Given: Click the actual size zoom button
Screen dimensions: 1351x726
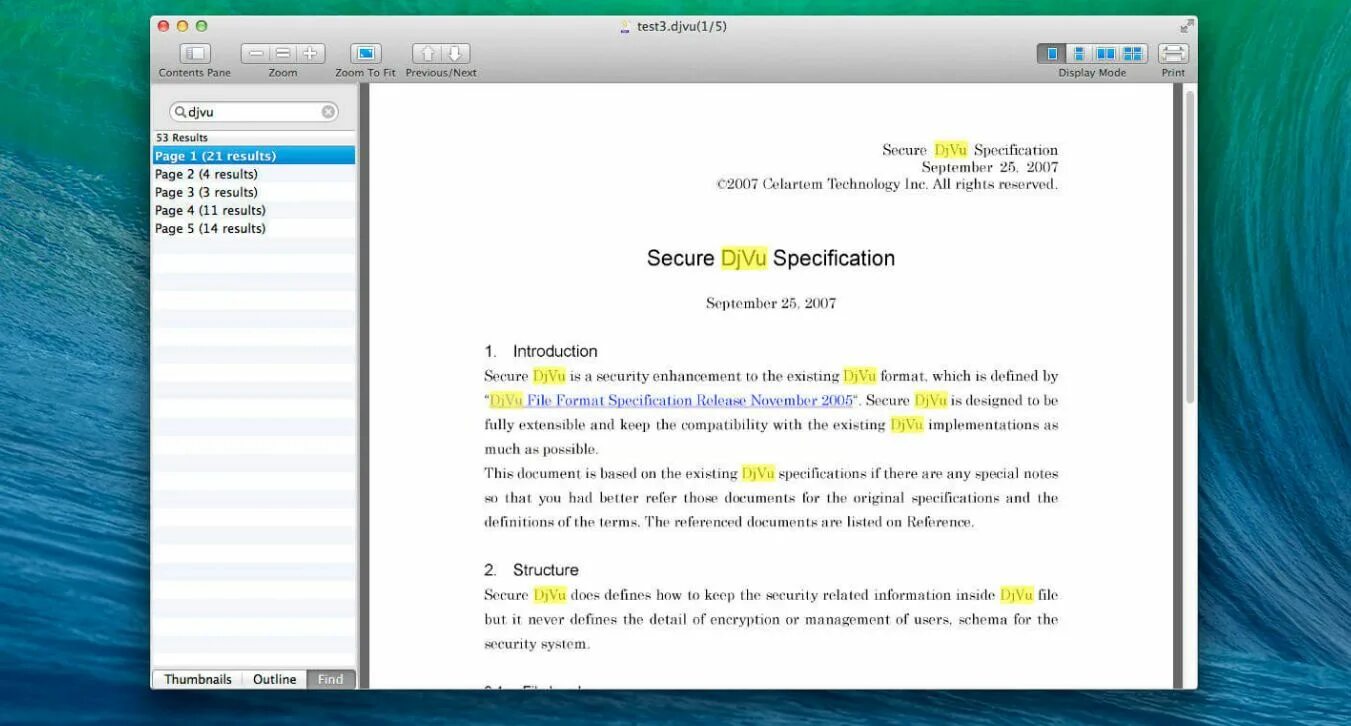Looking at the screenshot, I should (x=283, y=53).
